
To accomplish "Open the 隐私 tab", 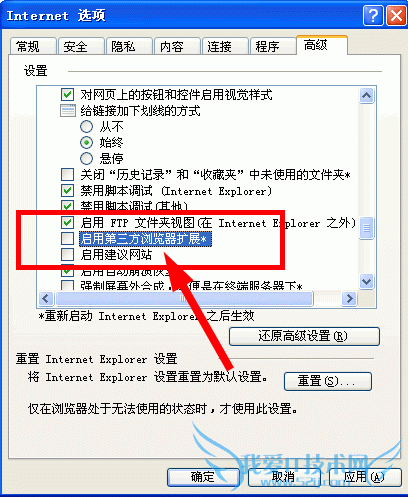I will [129, 46].
